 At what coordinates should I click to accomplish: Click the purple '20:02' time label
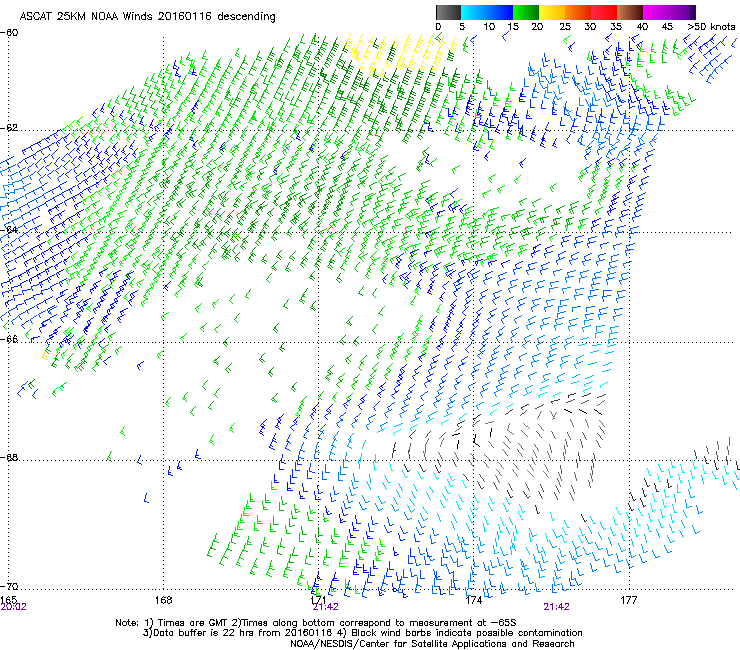[x=14, y=607]
